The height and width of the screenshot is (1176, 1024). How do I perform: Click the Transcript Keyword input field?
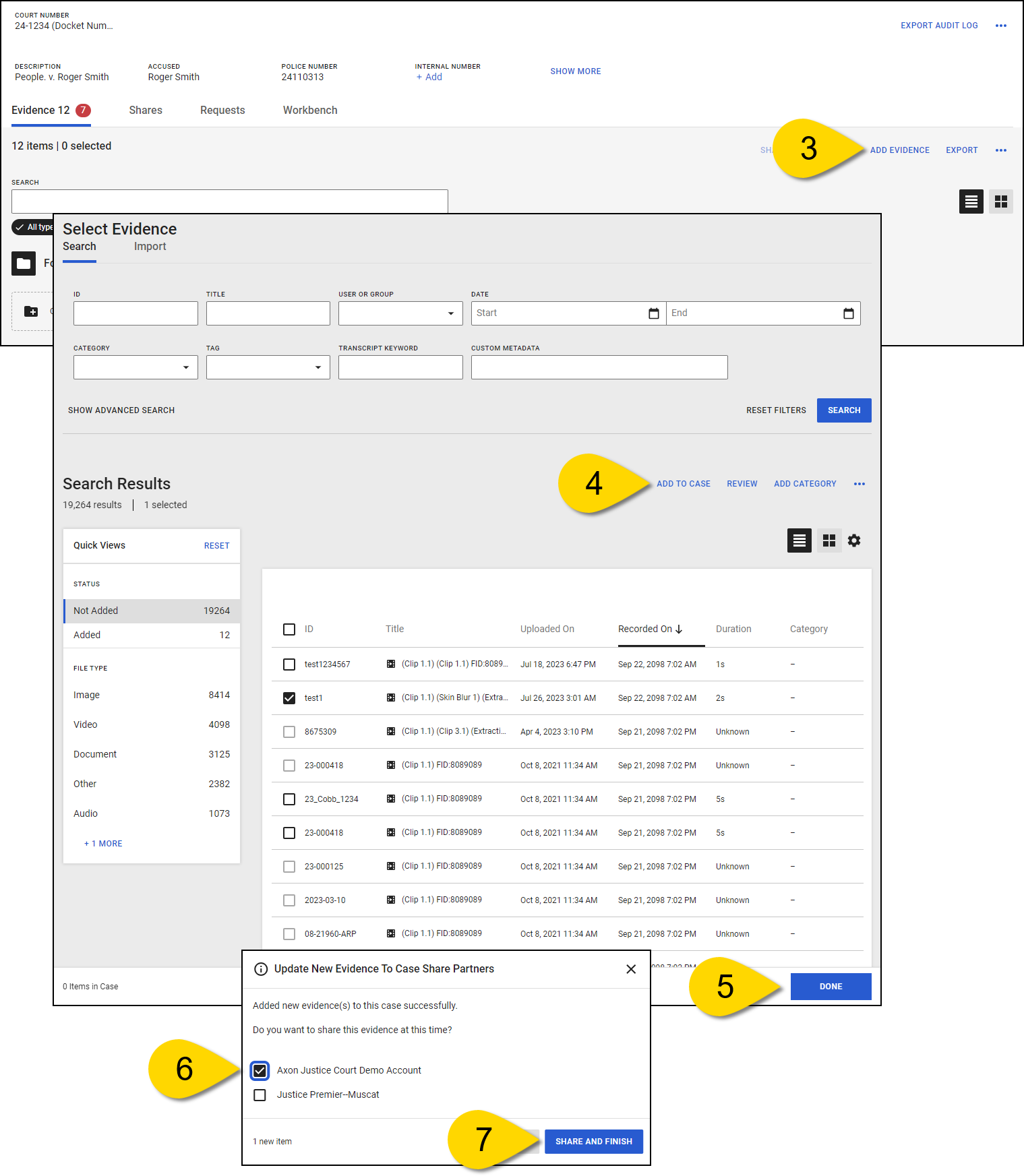point(400,367)
